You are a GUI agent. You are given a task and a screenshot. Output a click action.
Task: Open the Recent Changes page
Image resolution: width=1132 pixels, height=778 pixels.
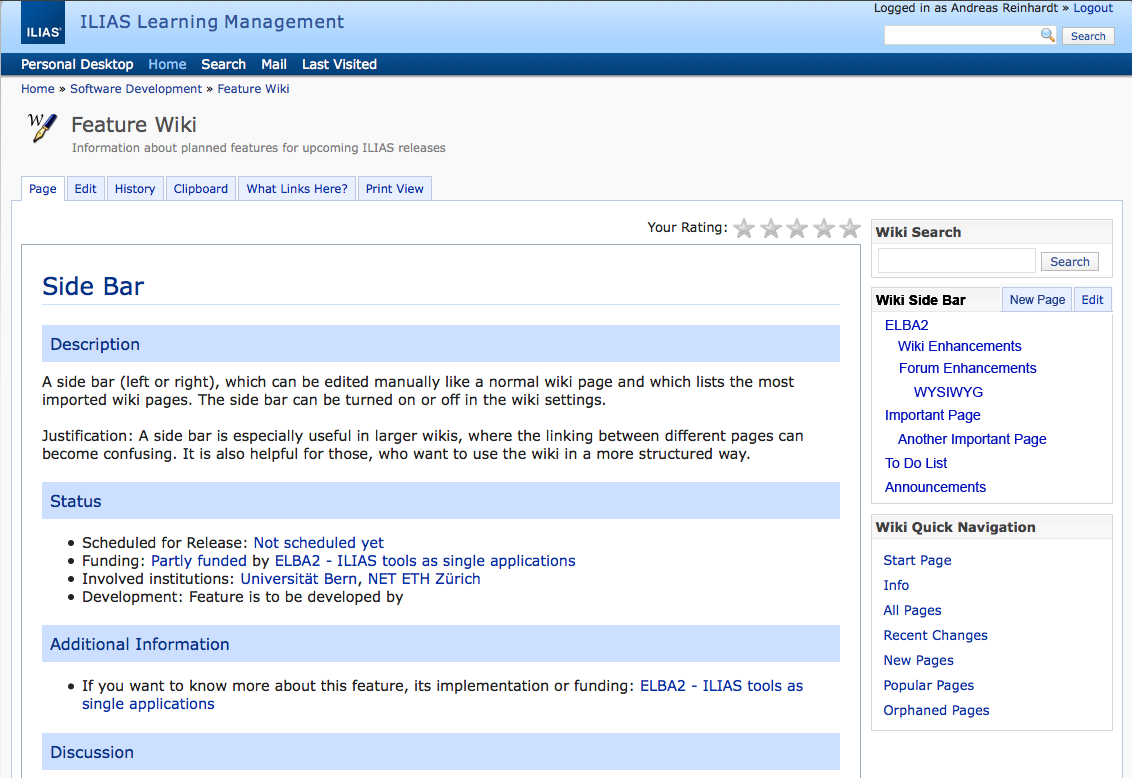pyautogui.click(x=935, y=635)
